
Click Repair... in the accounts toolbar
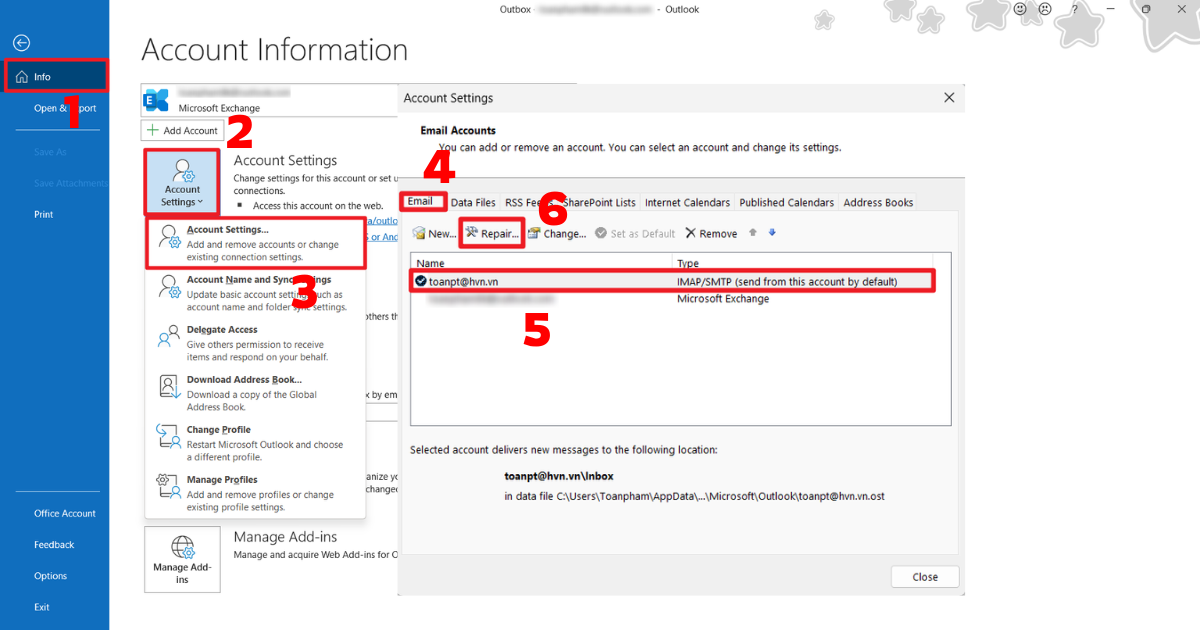tap(492, 233)
